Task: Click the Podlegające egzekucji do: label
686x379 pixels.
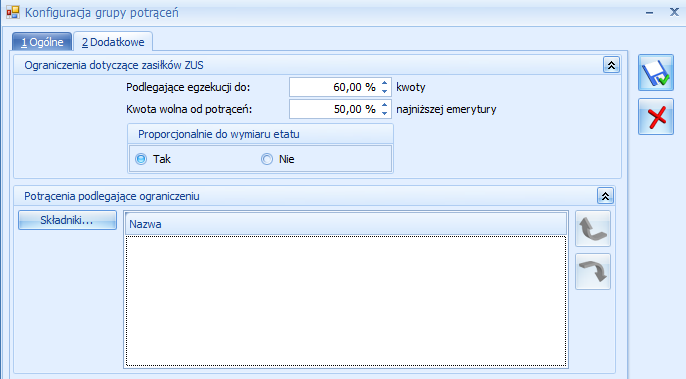Action: 188,87
